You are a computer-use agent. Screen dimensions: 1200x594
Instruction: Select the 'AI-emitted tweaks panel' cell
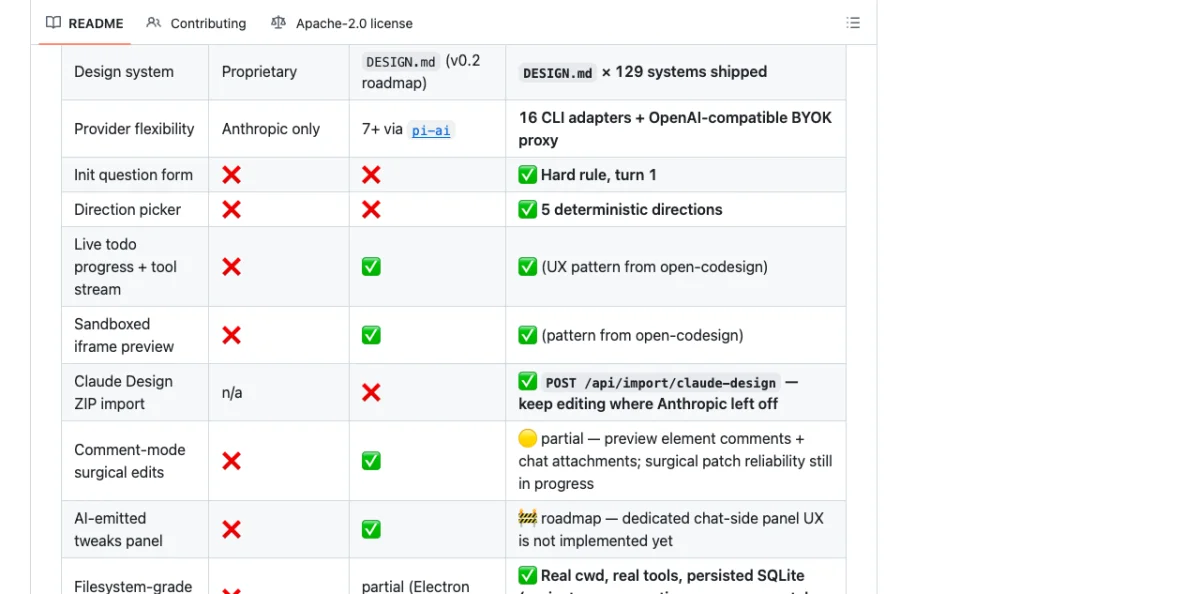[x=135, y=530]
